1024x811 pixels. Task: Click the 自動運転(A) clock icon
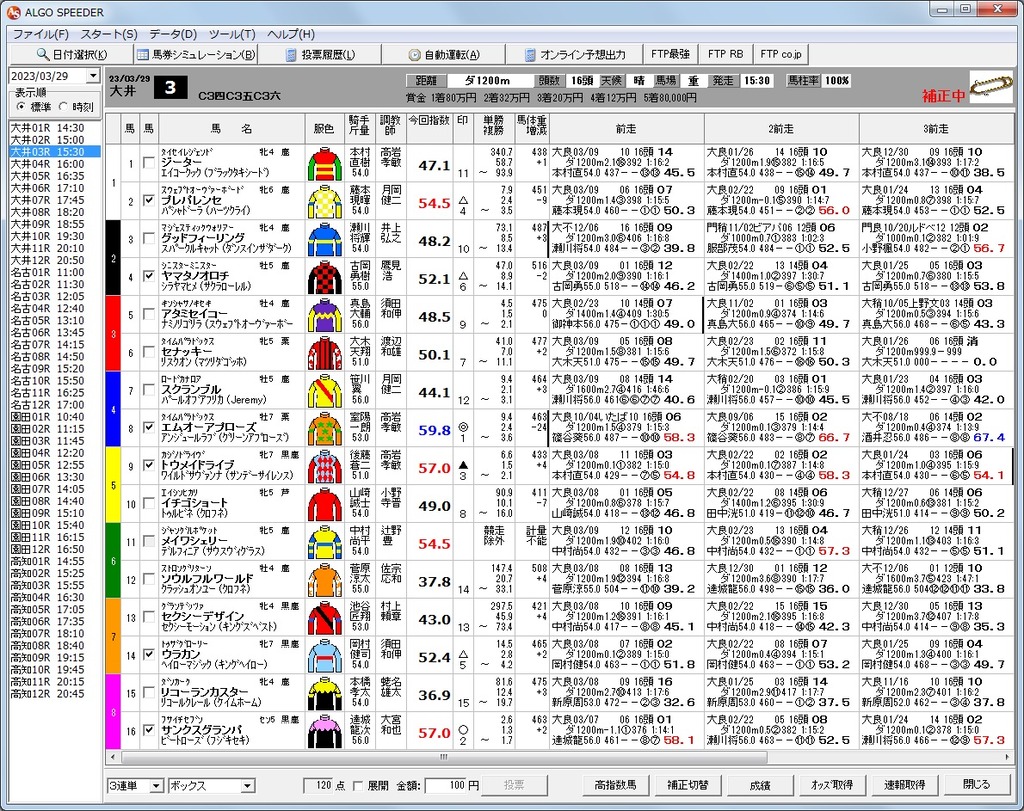[x=414, y=55]
